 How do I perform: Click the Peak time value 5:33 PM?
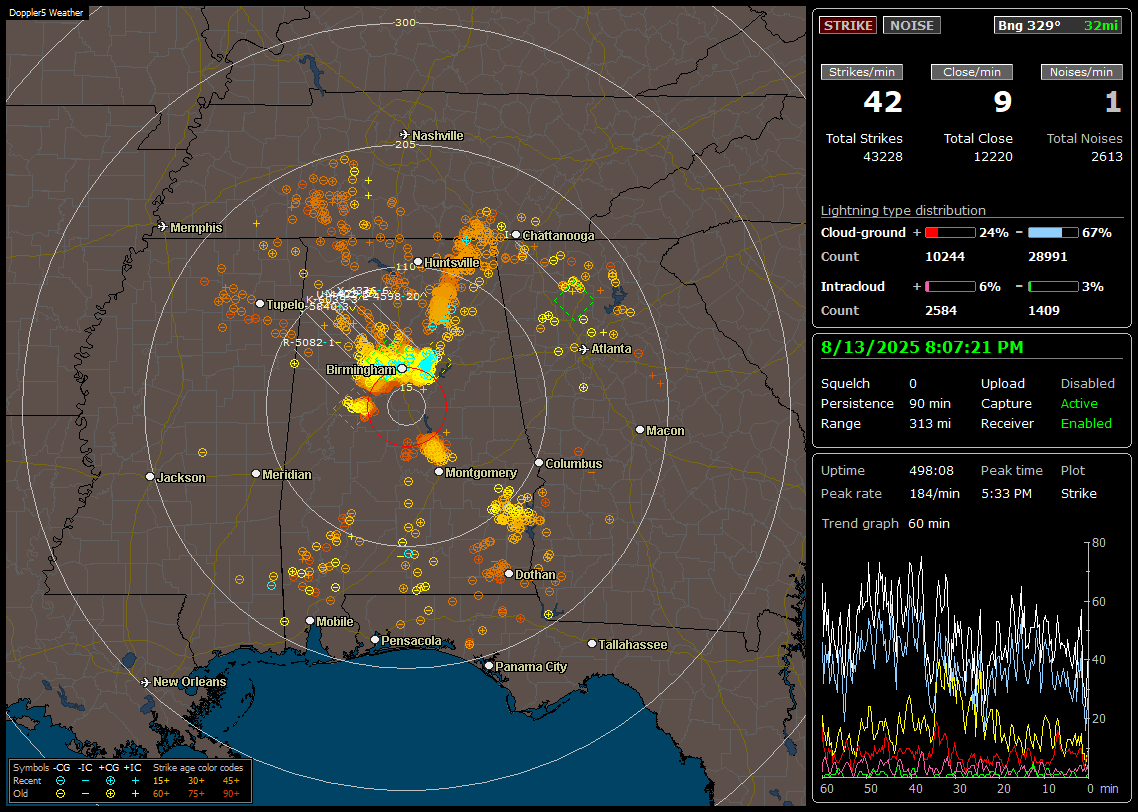point(1006,493)
